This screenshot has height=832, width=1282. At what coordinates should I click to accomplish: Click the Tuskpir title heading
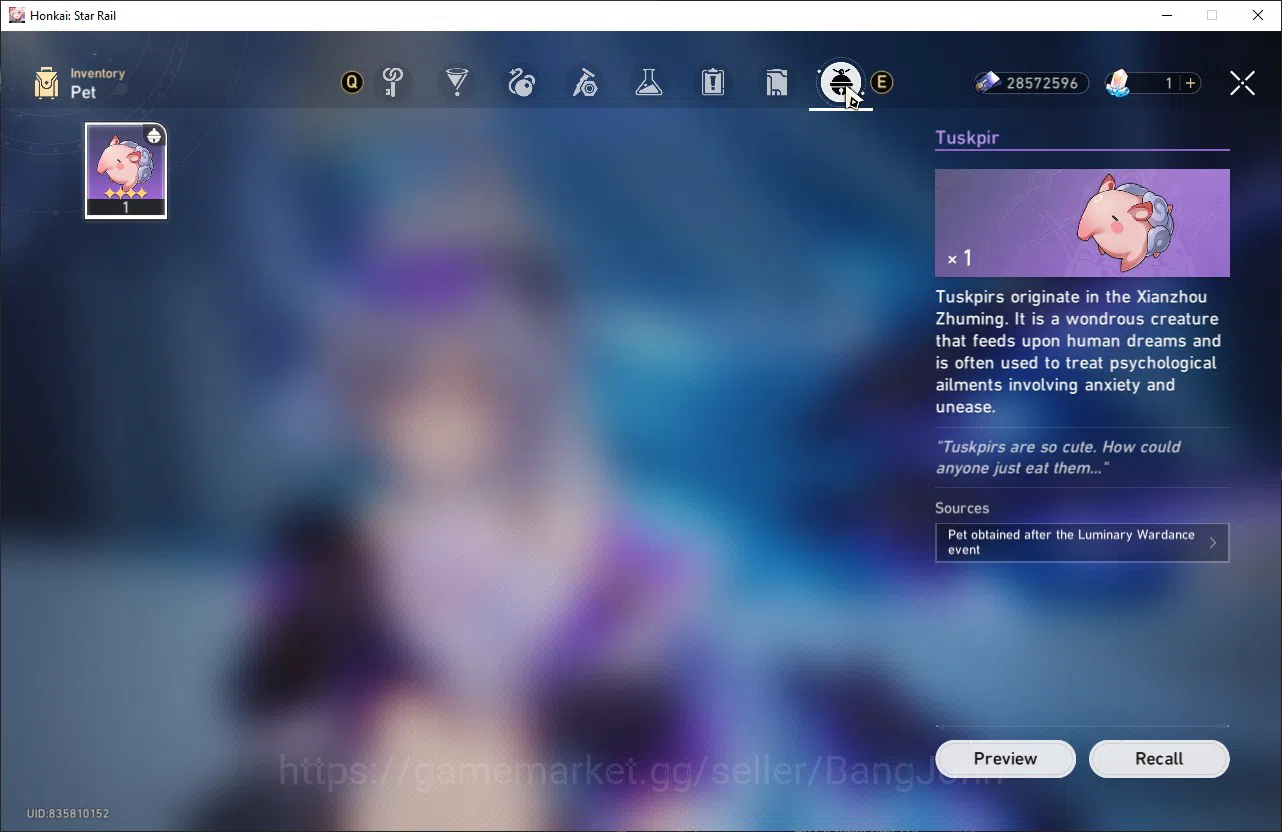pyautogui.click(x=967, y=138)
